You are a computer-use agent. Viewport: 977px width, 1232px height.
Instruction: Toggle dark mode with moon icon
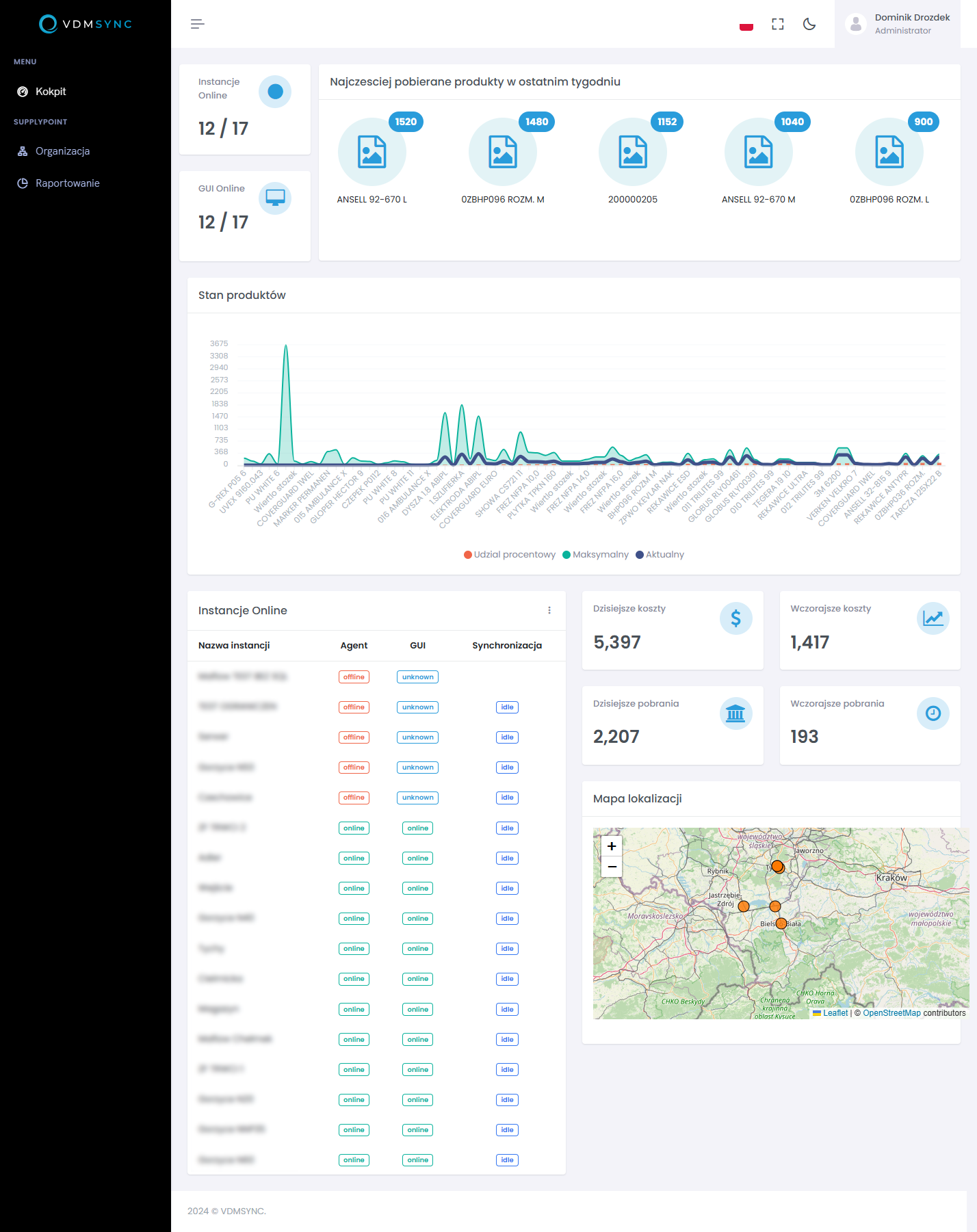809,24
